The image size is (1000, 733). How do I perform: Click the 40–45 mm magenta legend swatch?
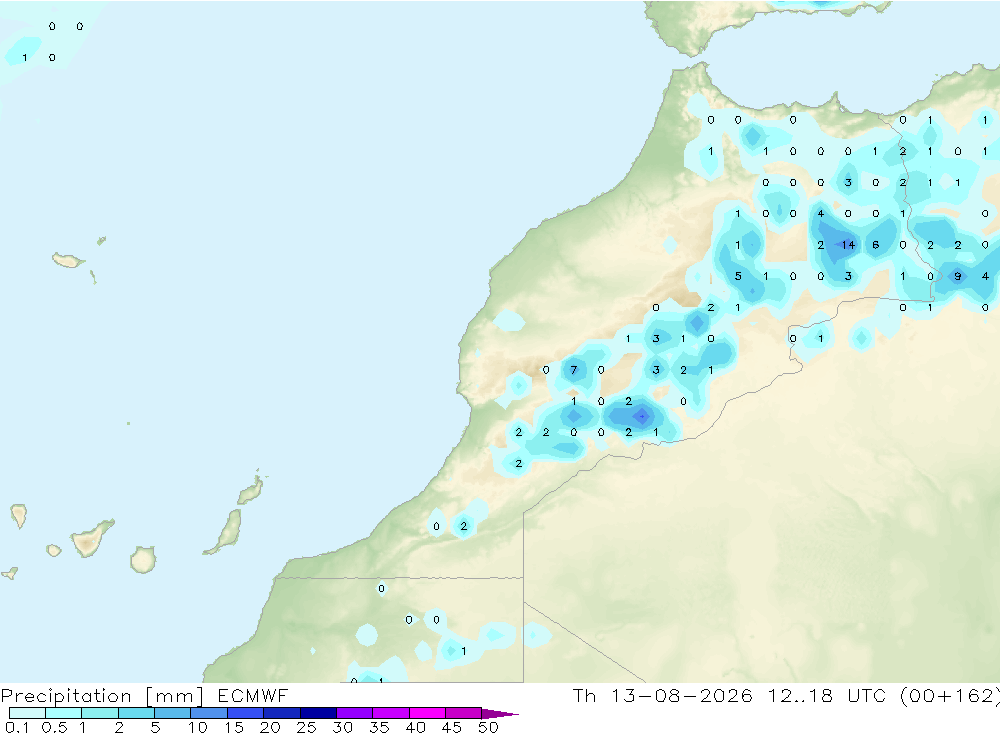click(x=427, y=713)
